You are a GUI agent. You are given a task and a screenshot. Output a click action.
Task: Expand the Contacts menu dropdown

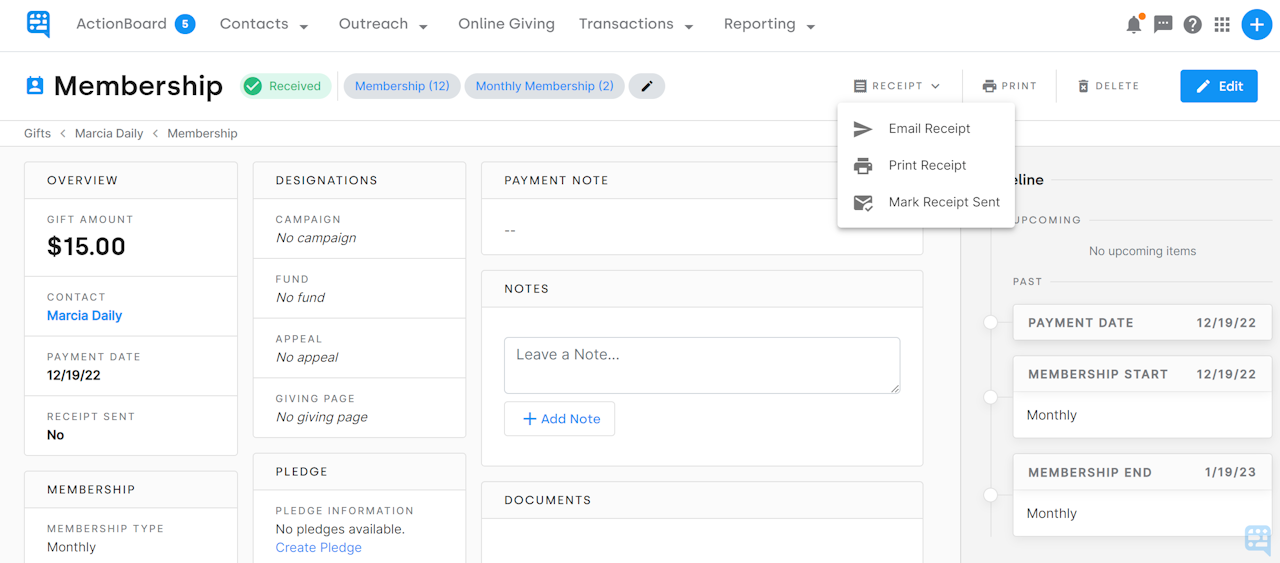[304, 26]
